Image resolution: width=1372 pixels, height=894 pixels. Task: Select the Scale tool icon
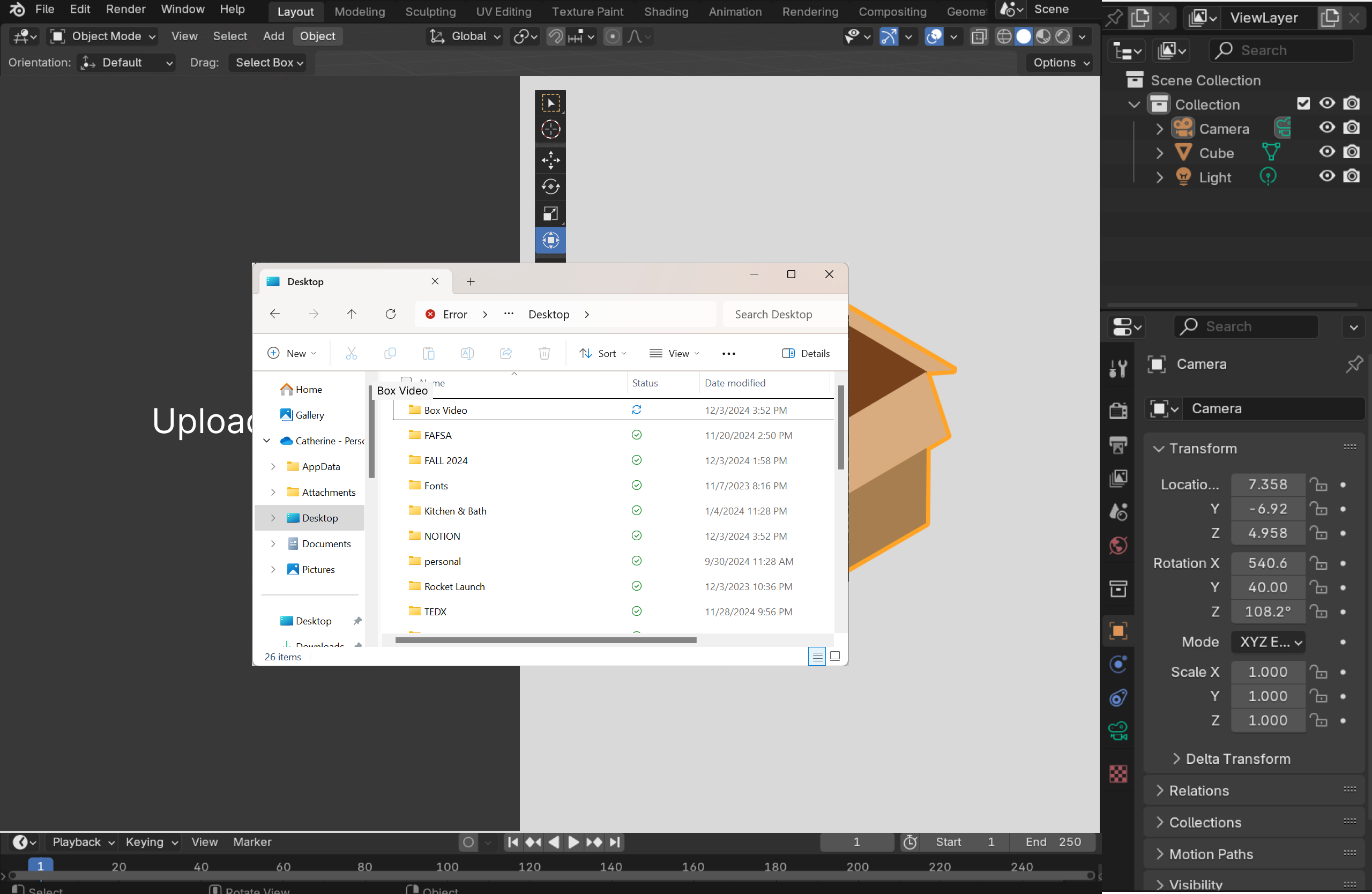click(550, 214)
